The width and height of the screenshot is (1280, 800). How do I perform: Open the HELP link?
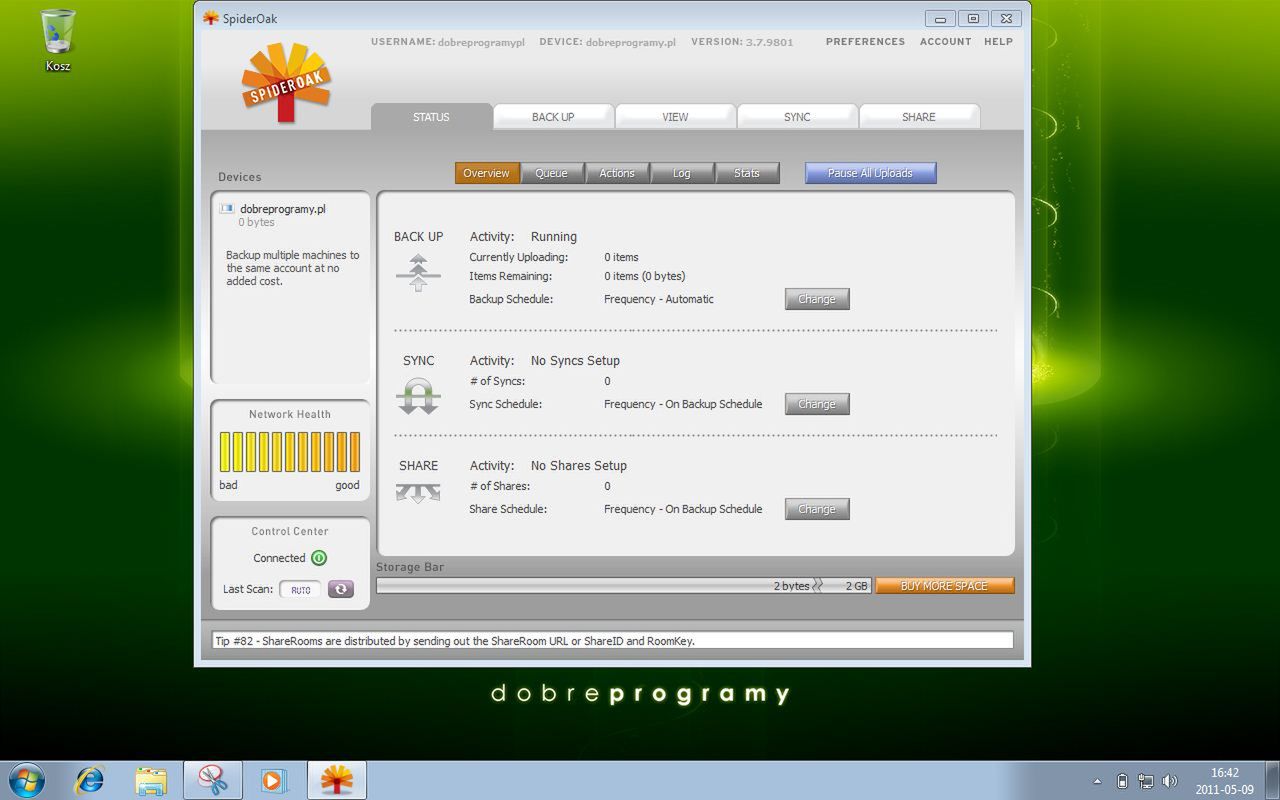(998, 42)
